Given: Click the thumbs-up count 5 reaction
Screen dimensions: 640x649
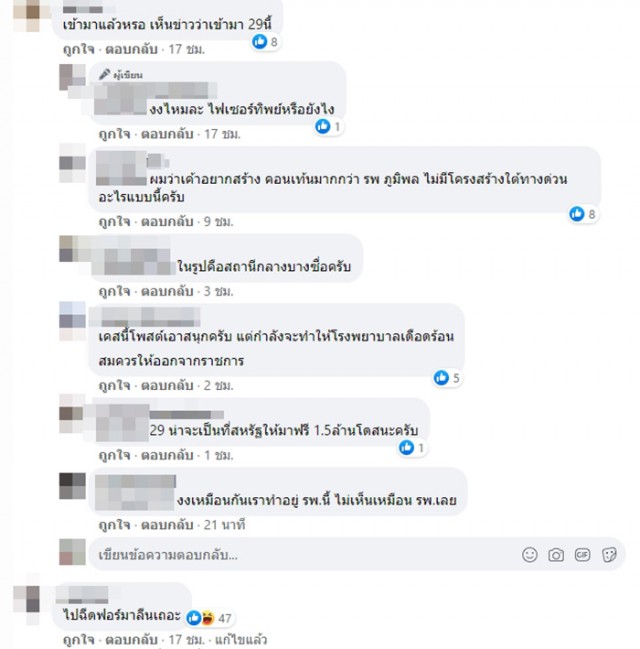Looking at the screenshot, I should point(447,377).
